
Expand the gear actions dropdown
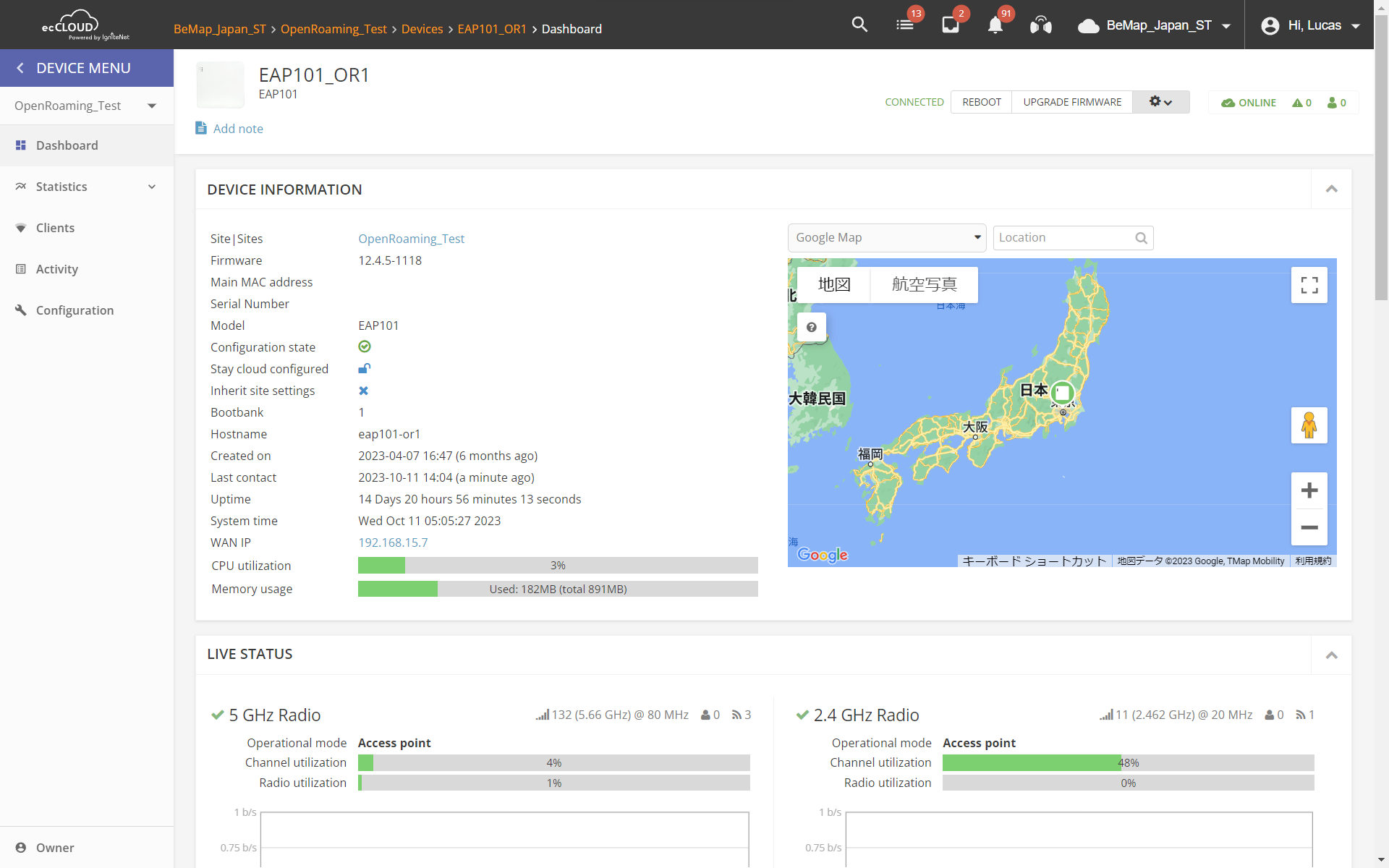1160,102
